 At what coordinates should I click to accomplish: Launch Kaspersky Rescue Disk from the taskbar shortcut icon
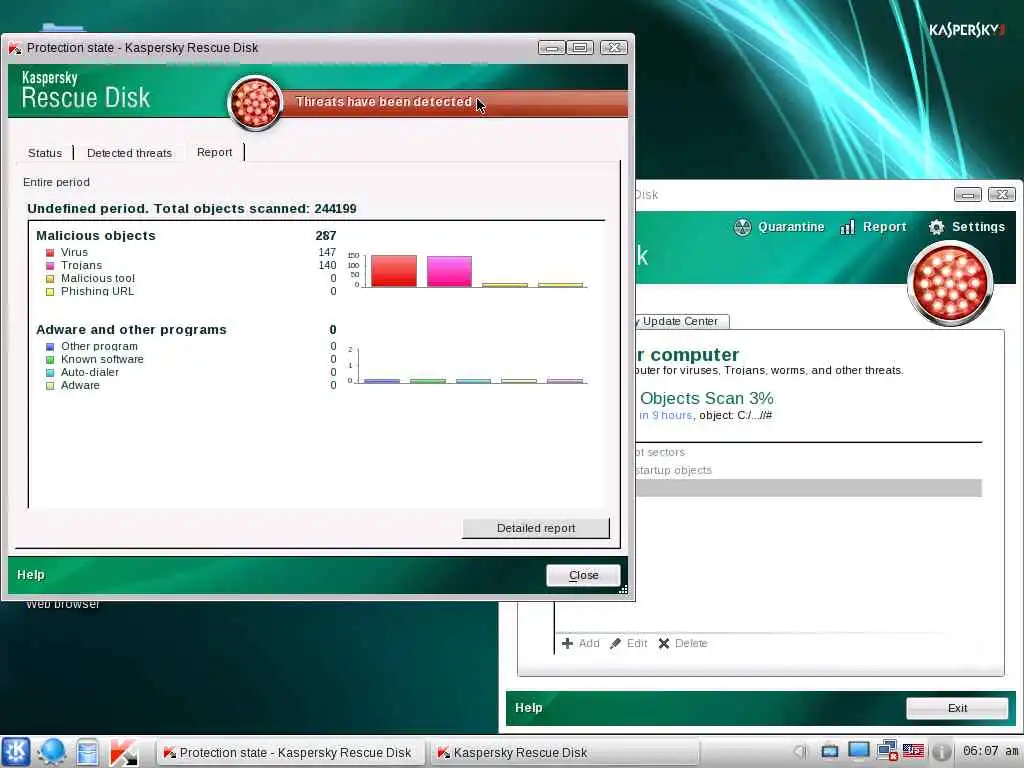click(x=123, y=752)
